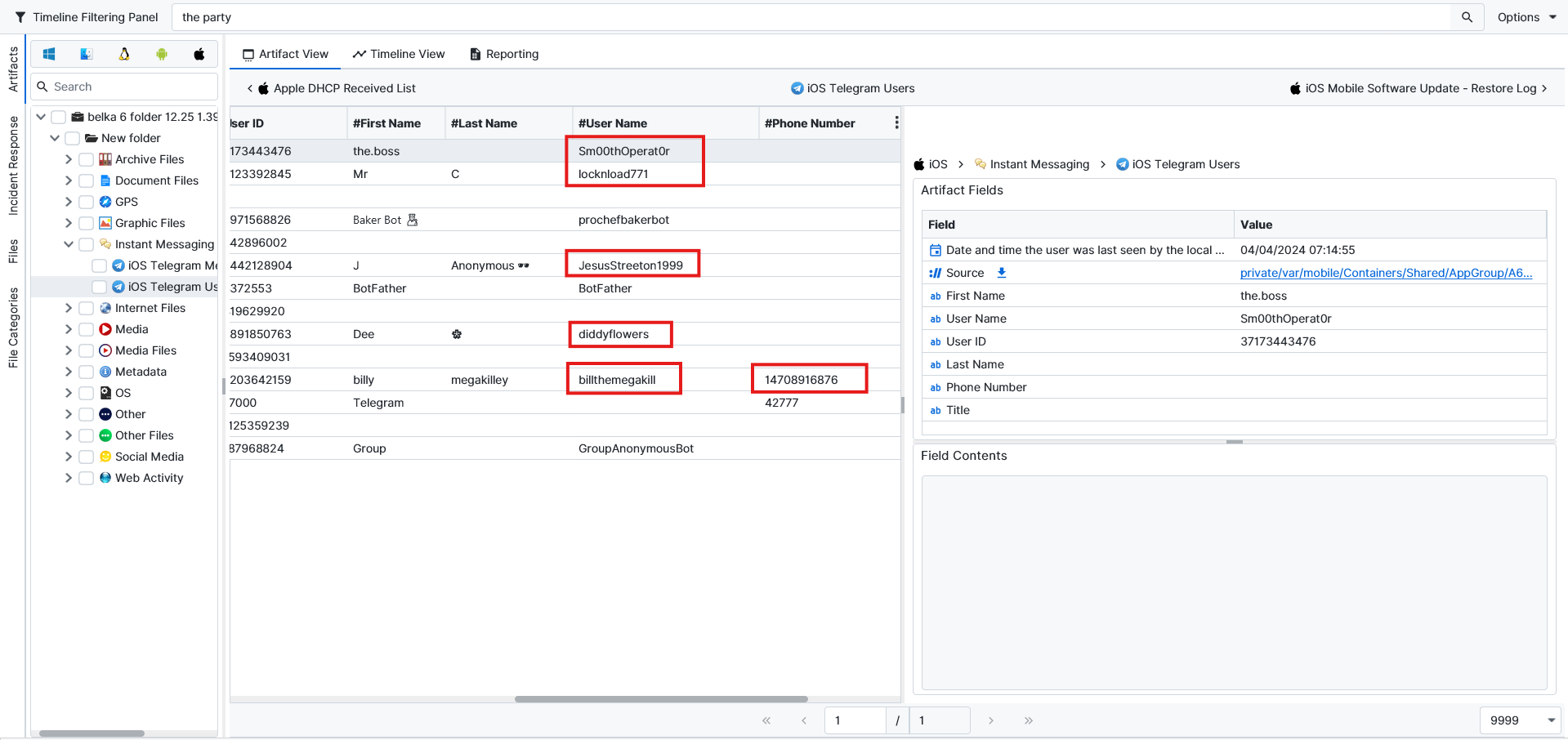Select the Apple platform icon

(x=199, y=54)
